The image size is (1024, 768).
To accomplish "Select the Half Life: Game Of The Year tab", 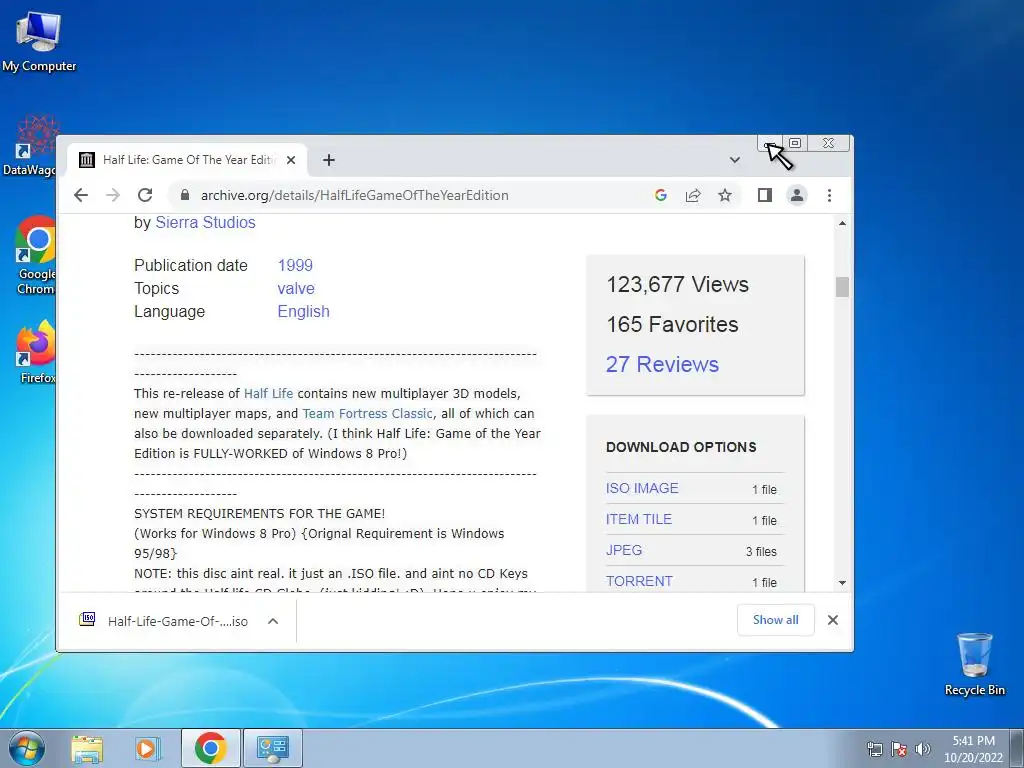I will tap(187, 160).
